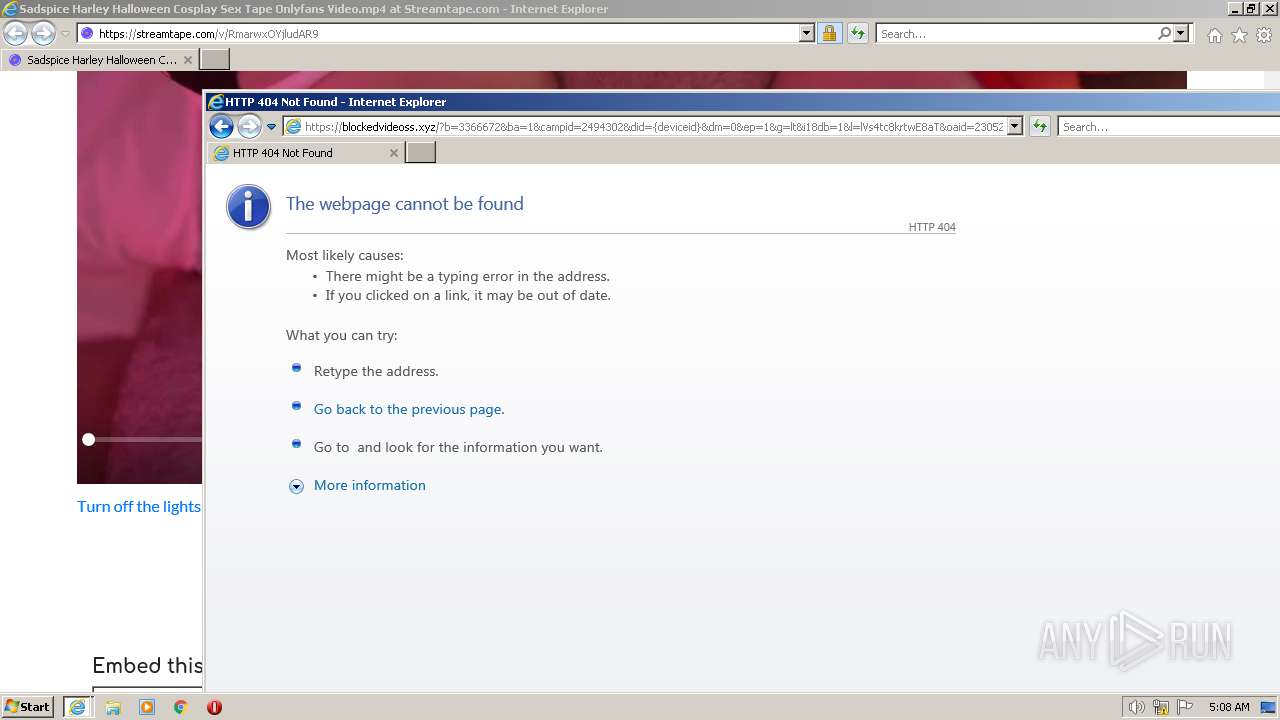Open recent pages dropdown in 404 window
The width and height of the screenshot is (1280, 720).
[271, 128]
